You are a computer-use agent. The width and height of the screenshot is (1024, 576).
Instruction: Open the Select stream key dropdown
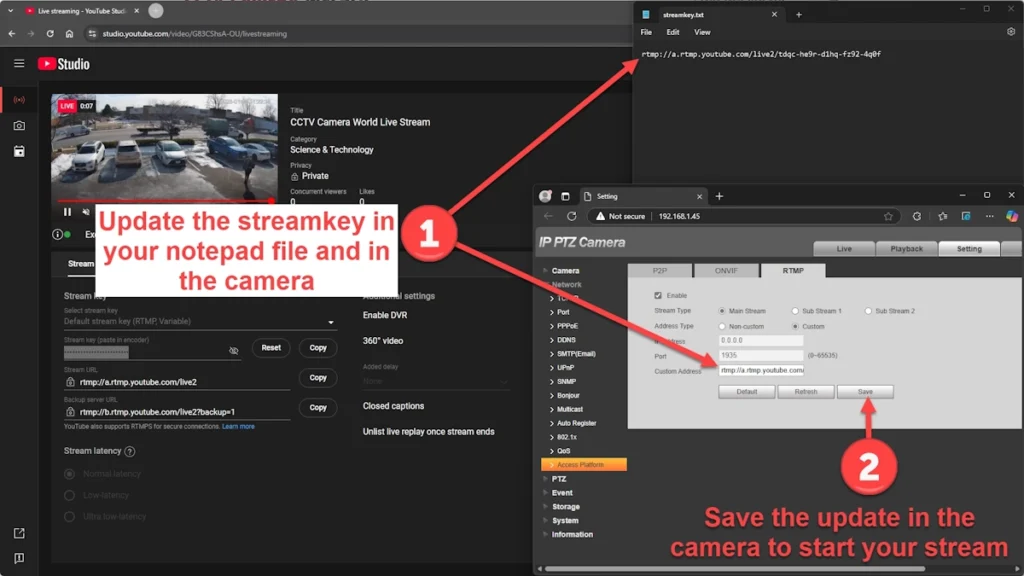(200, 322)
